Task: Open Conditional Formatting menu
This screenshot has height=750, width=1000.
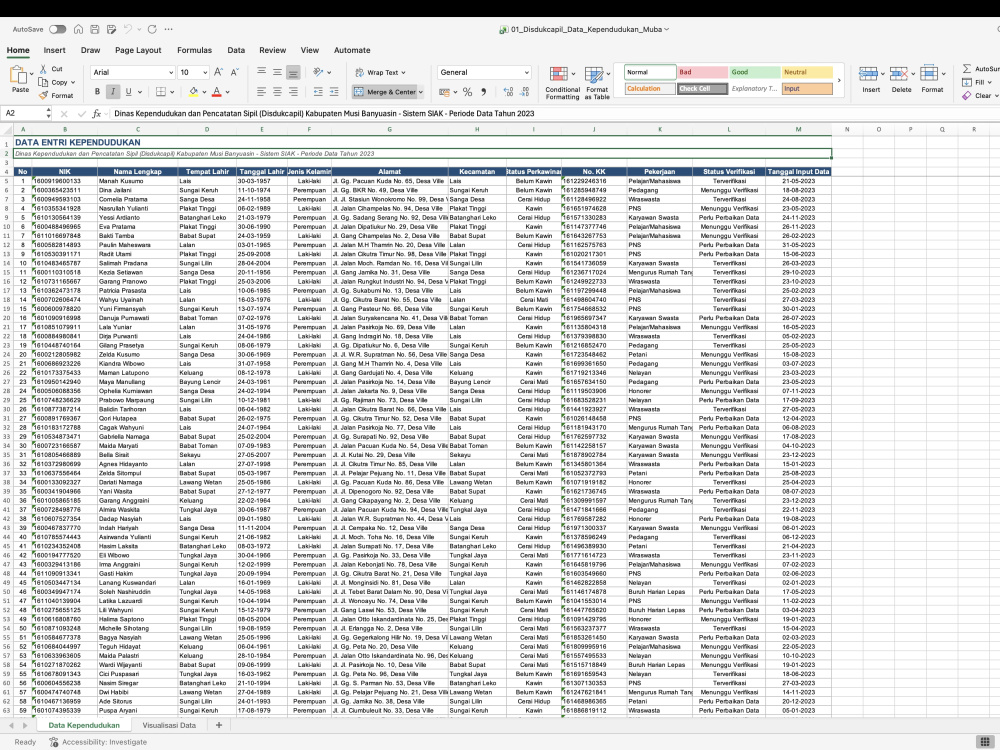Action: pyautogui.click(x=562, y=83)
